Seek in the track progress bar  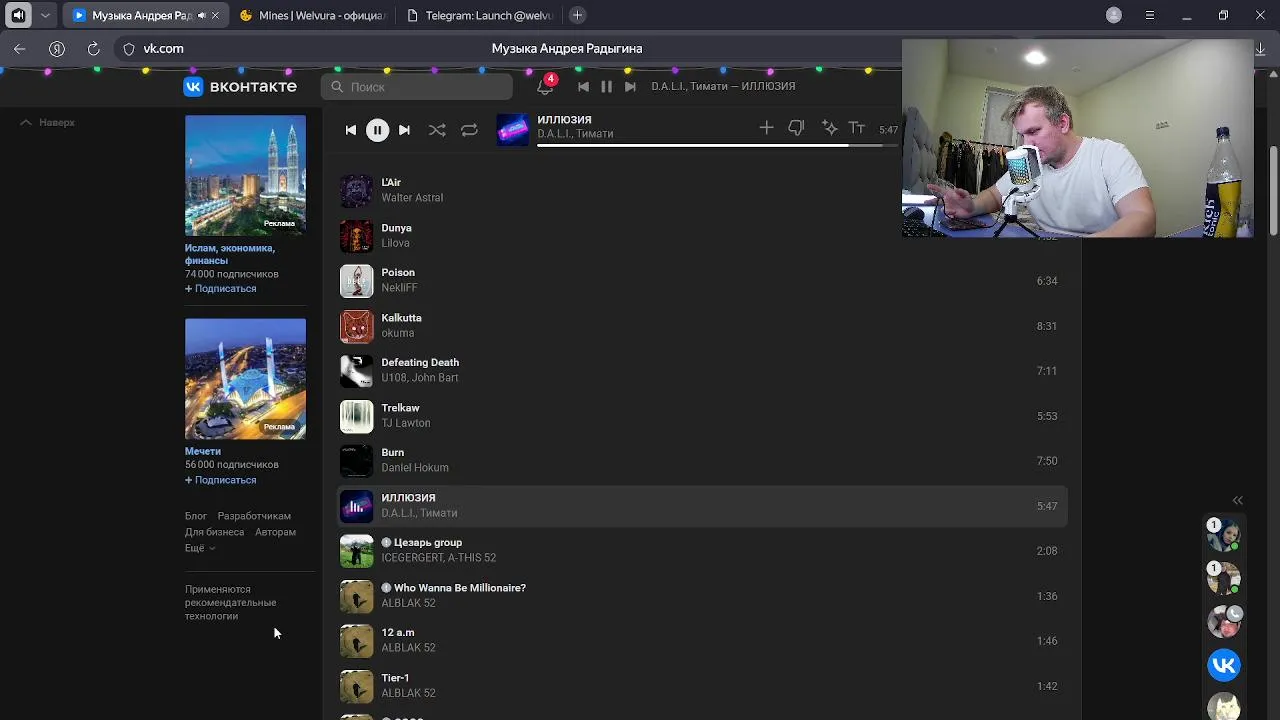click(x=717, y=146)
